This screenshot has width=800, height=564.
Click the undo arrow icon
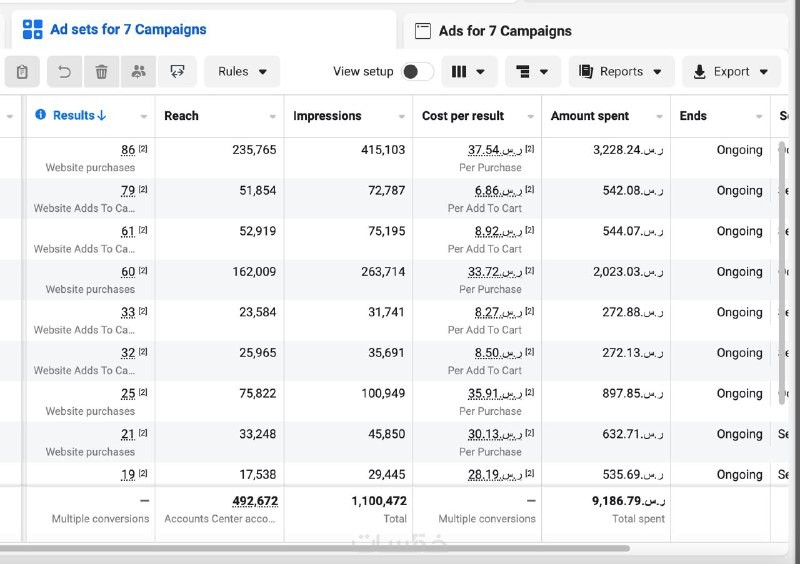pyautogui.click(x=64, y=72)
